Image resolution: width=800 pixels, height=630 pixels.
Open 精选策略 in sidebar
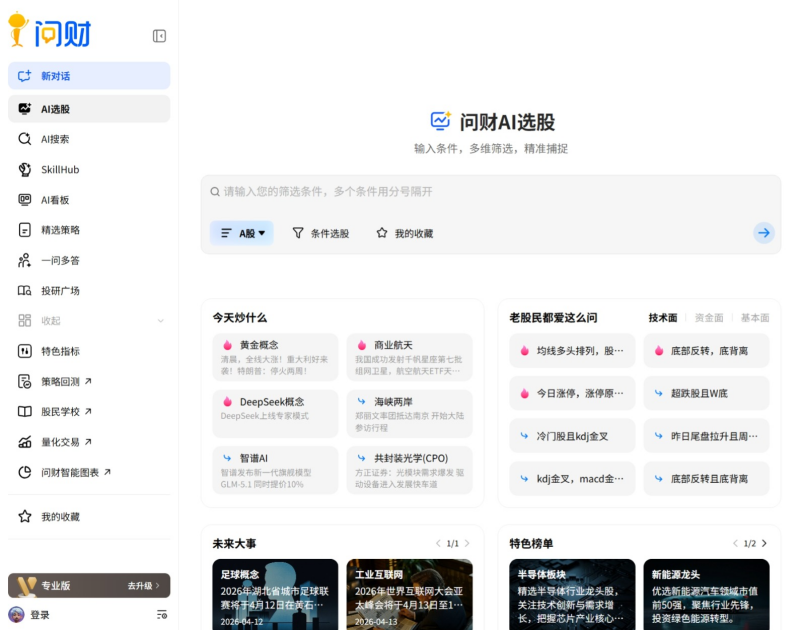coord(60,230)
